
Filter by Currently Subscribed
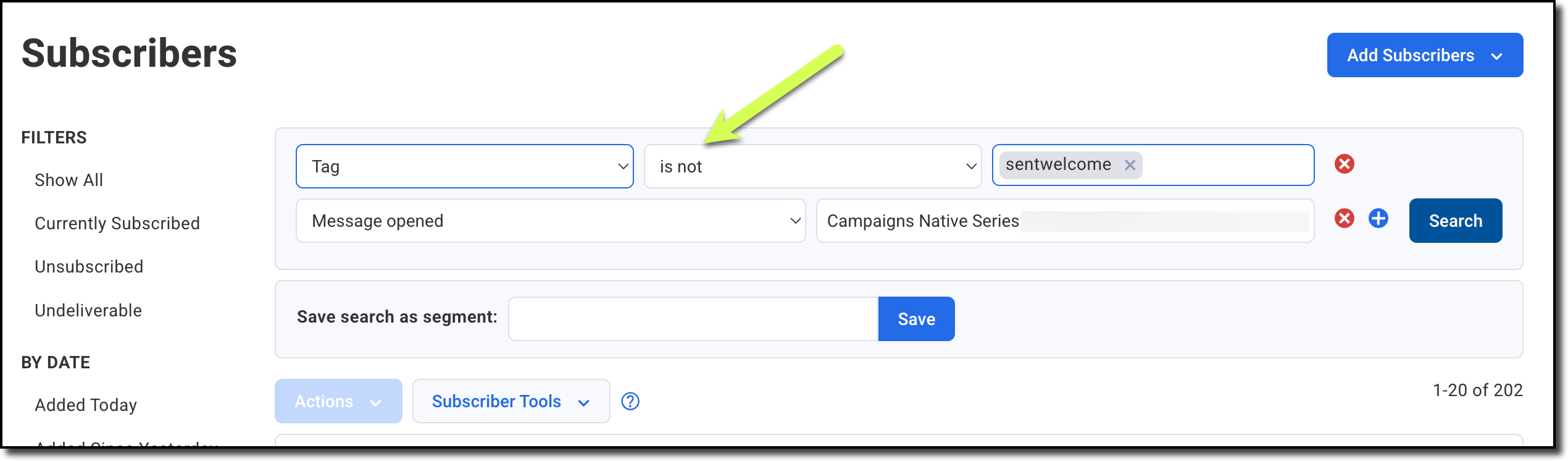117,224
